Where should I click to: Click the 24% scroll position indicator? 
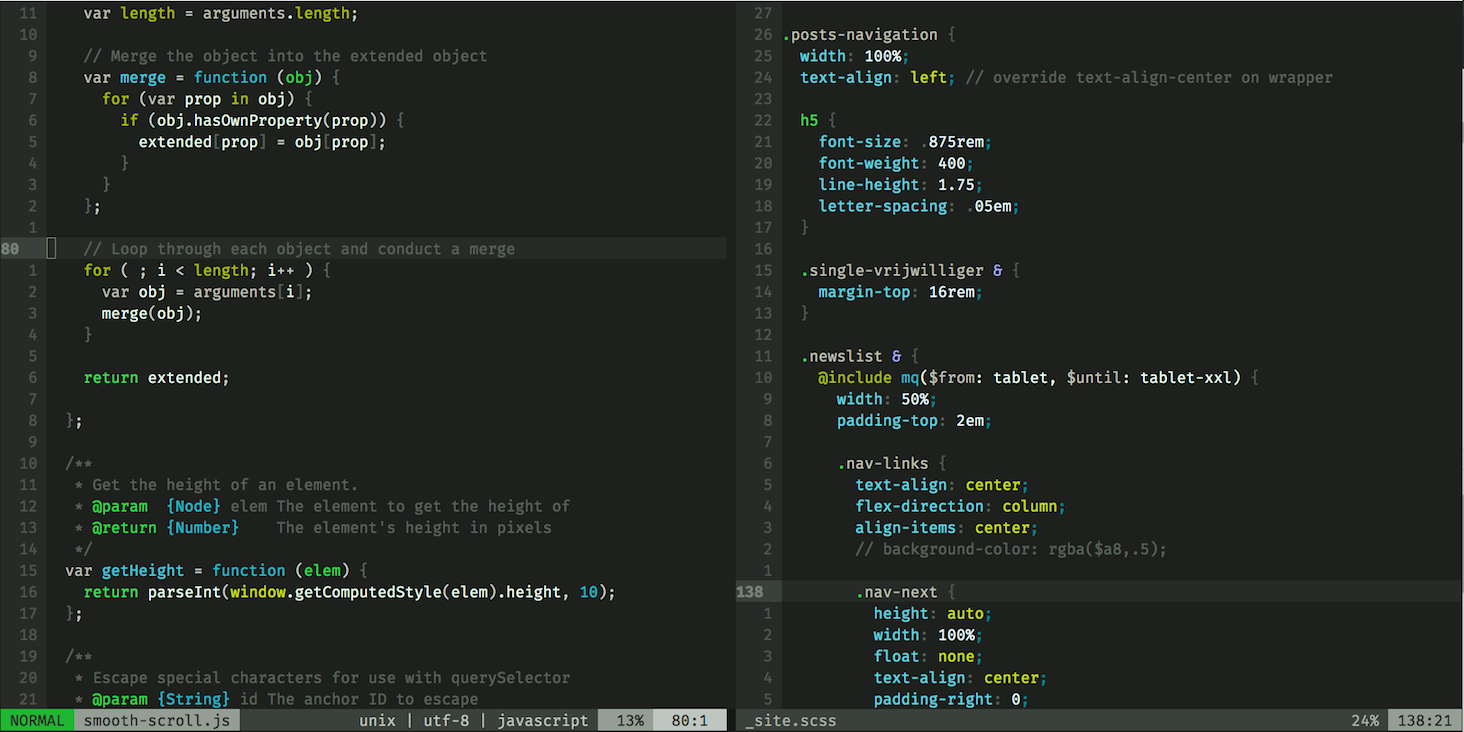pos(1365,720)
